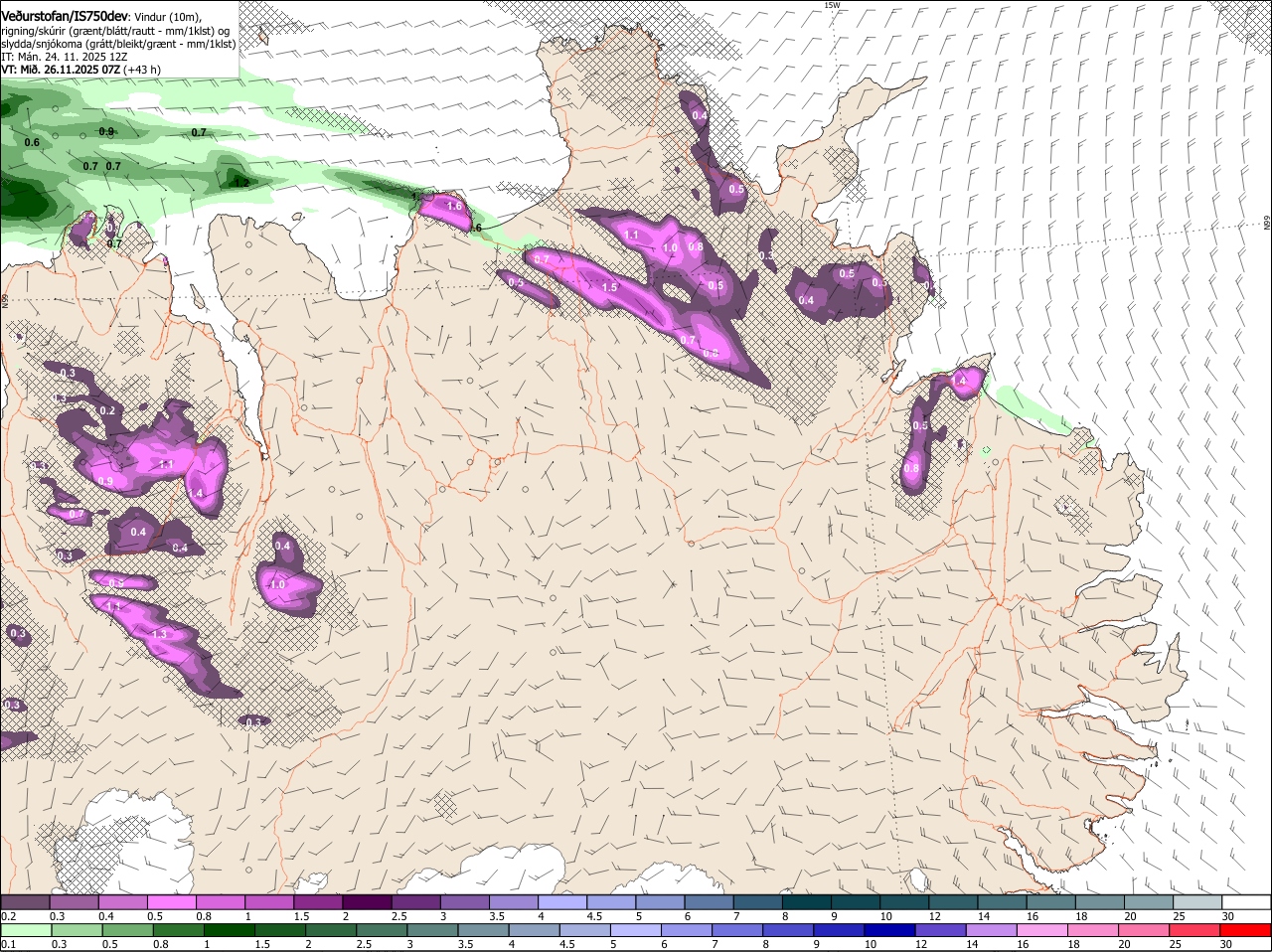Screen dimensions: 1272x952
Task: Click the bright red 30 swatch in lower legend
Action: pyautogui.click(x=1246, y=931)
